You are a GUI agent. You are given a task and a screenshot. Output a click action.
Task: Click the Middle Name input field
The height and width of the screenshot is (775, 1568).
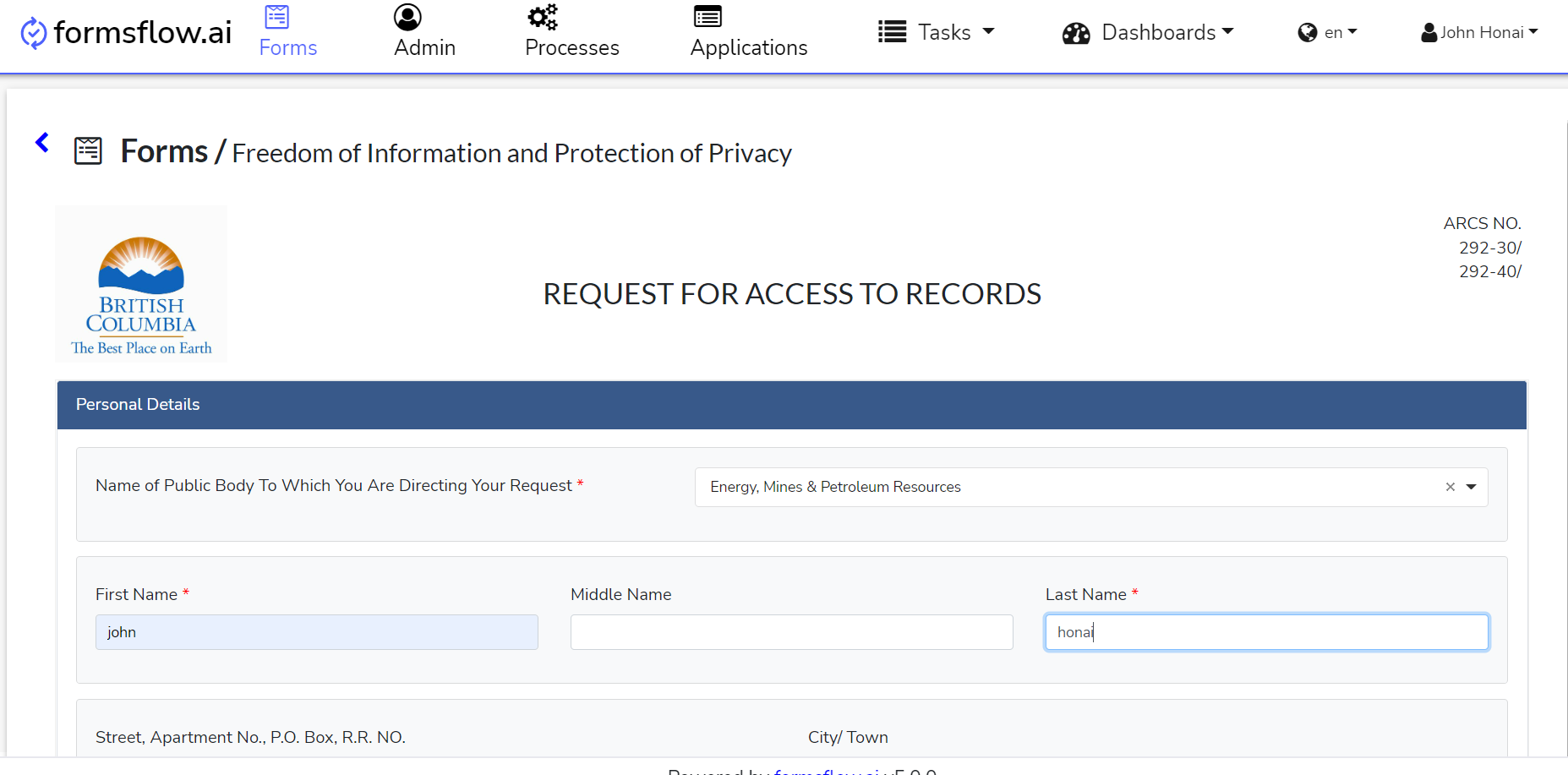[792, 632]
